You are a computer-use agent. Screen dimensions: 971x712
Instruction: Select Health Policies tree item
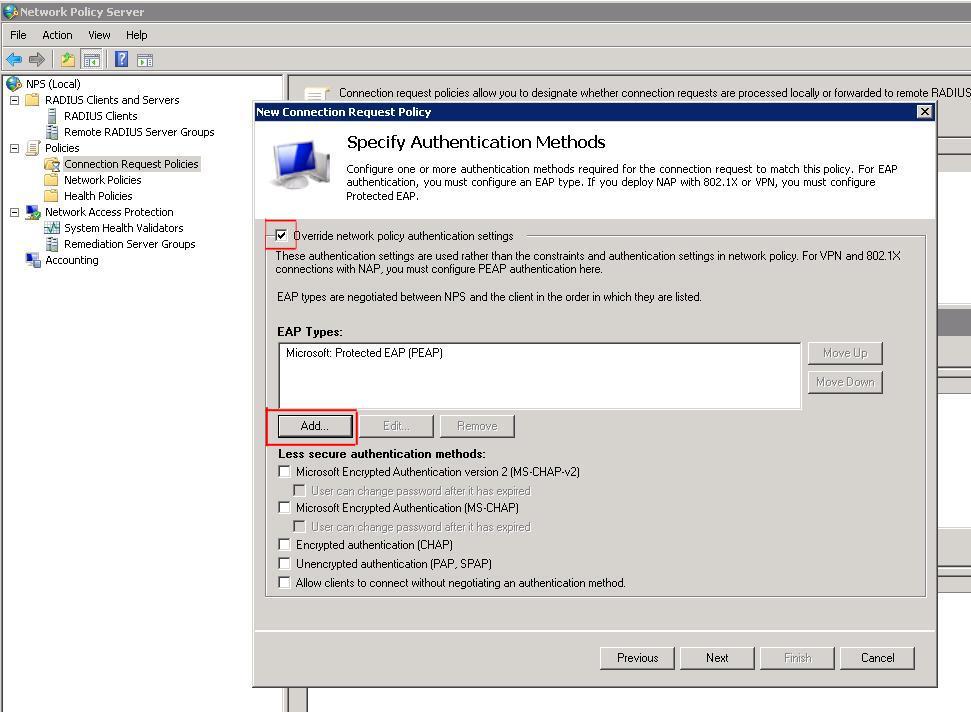[x=98, y=196]
